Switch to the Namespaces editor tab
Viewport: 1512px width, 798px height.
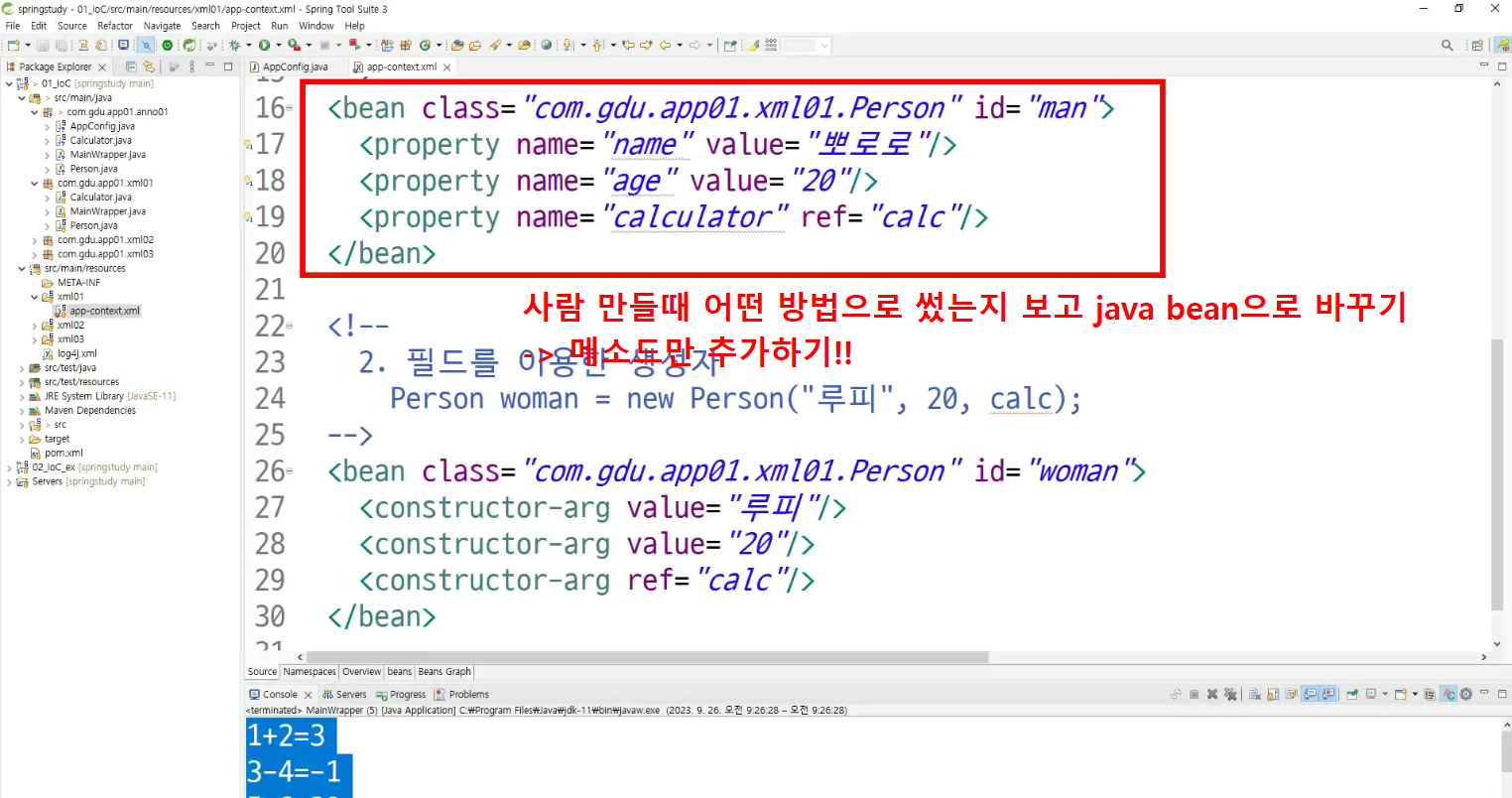[x=310, y=672]
